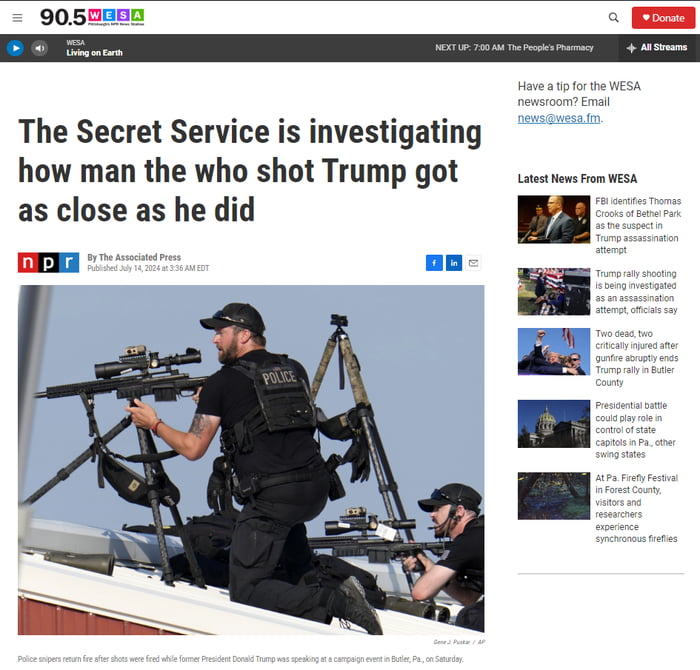
Task: Click the police snipers main article photo
Action: 251,460
